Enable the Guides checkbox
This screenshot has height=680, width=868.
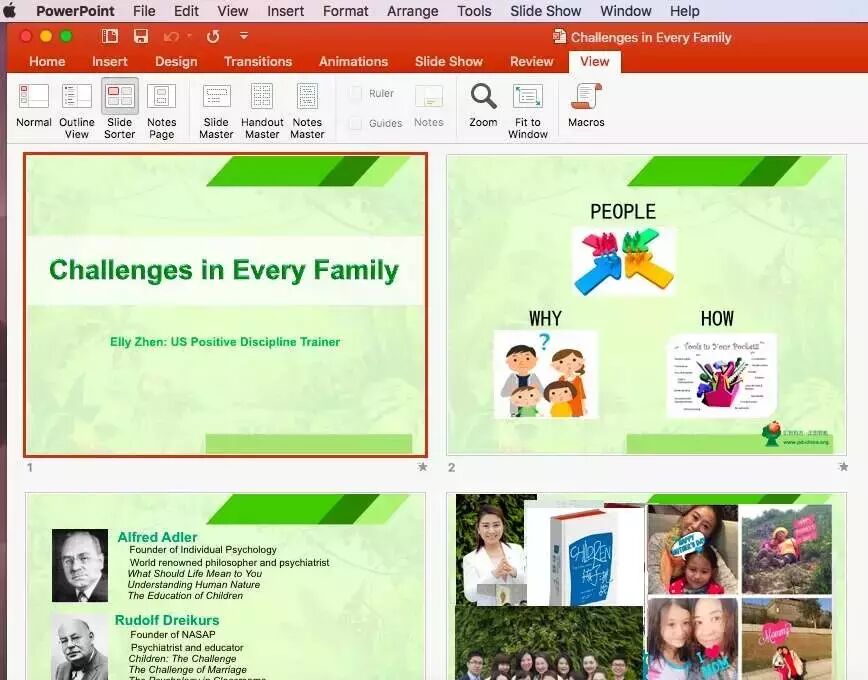356,123
